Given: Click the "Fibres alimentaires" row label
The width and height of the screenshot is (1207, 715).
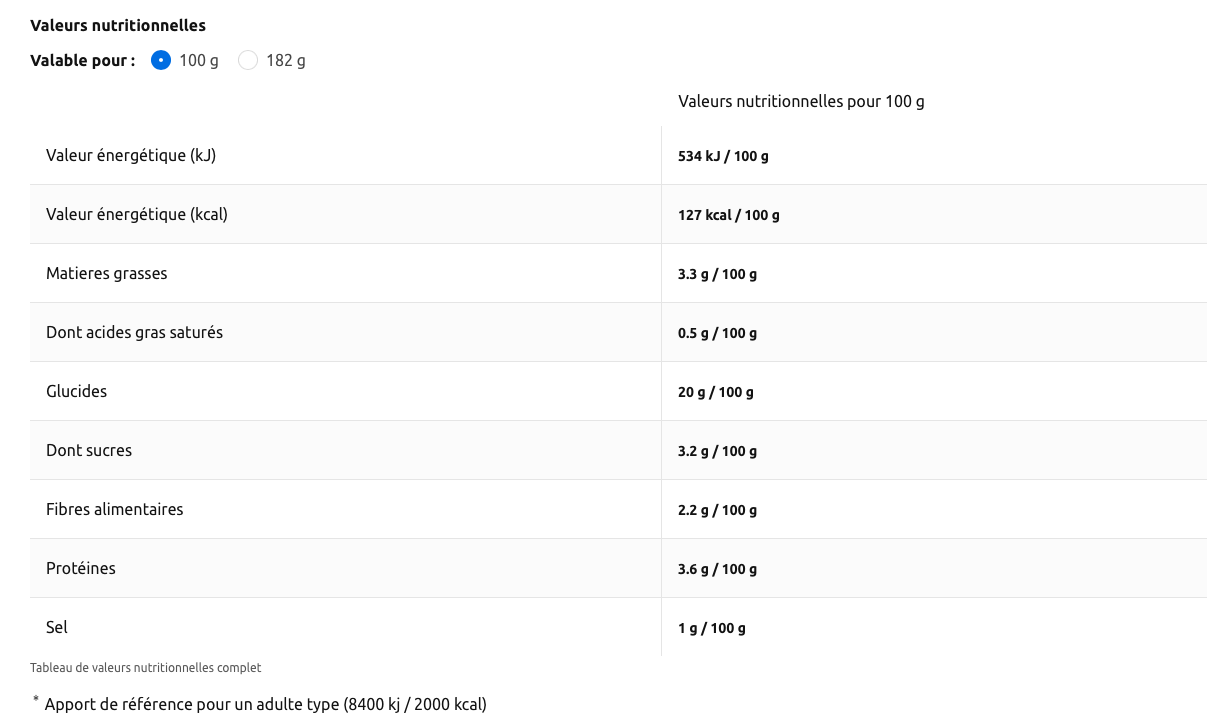Looking at the screenshot, I should coord(115,509).
